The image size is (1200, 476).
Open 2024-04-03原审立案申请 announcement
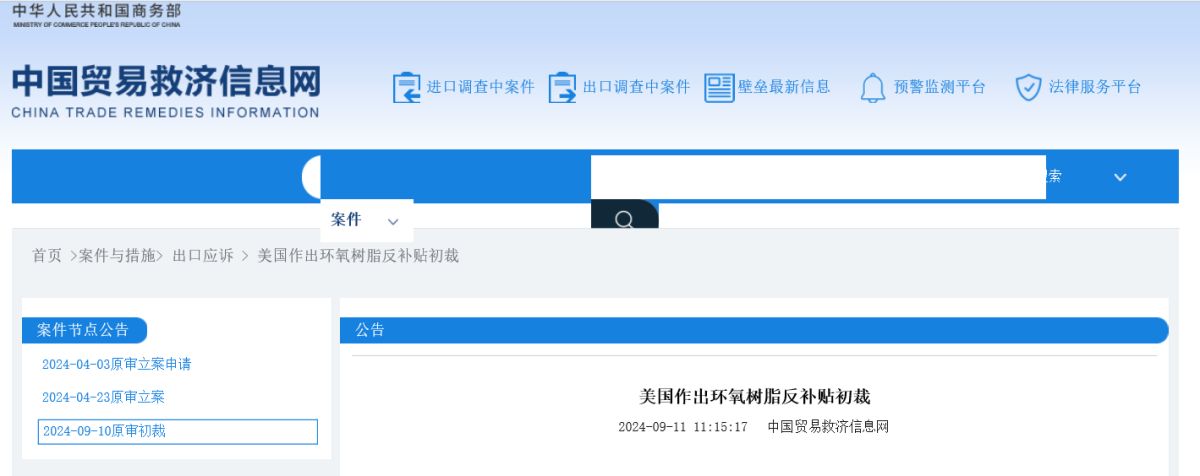pyautogui.click(x=116, y=364)
